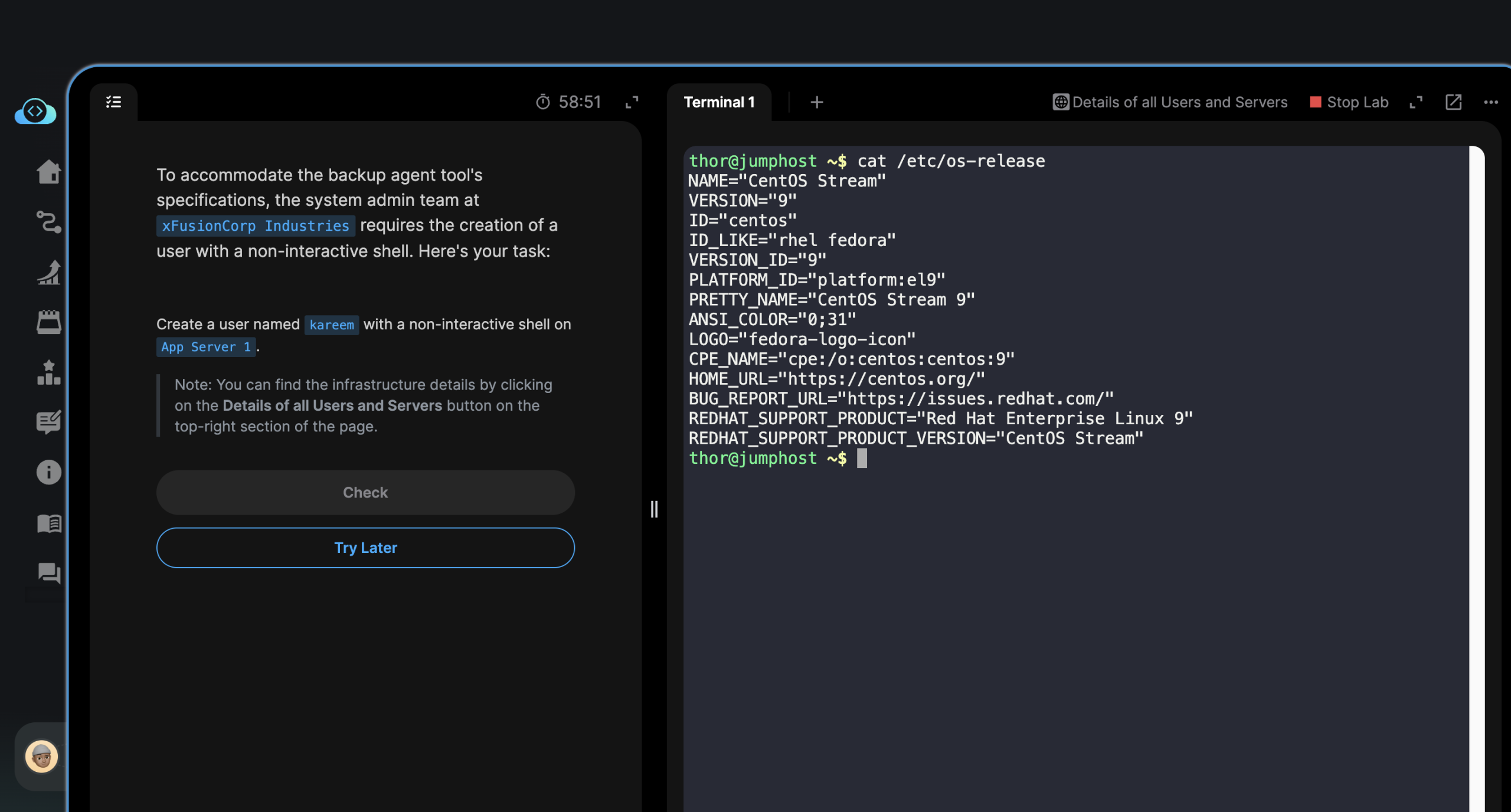
Task: Add a new terminal tab
Action: pyautogui.click(x=817, y=102)
